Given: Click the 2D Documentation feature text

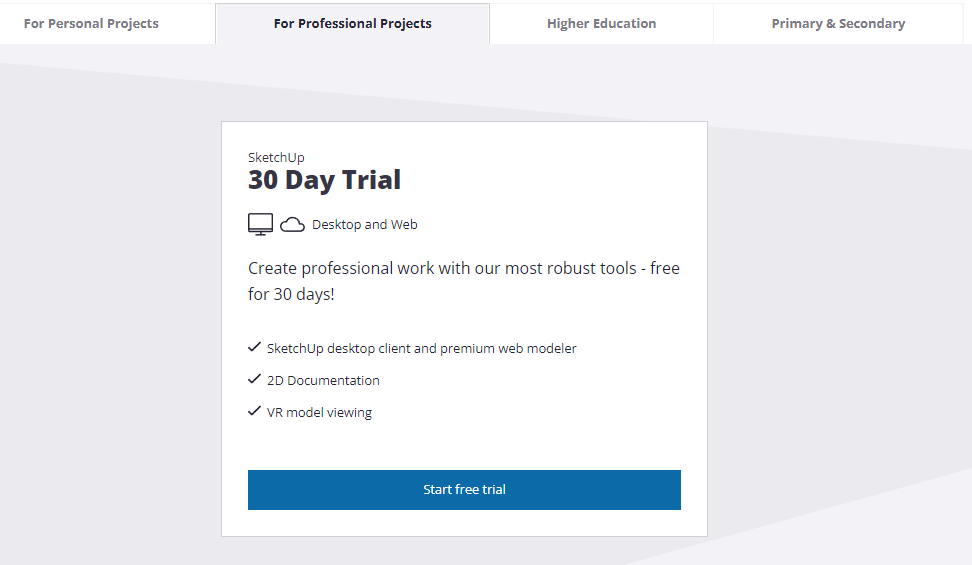Looking at the screenshot, I should (x=323, y=381).
